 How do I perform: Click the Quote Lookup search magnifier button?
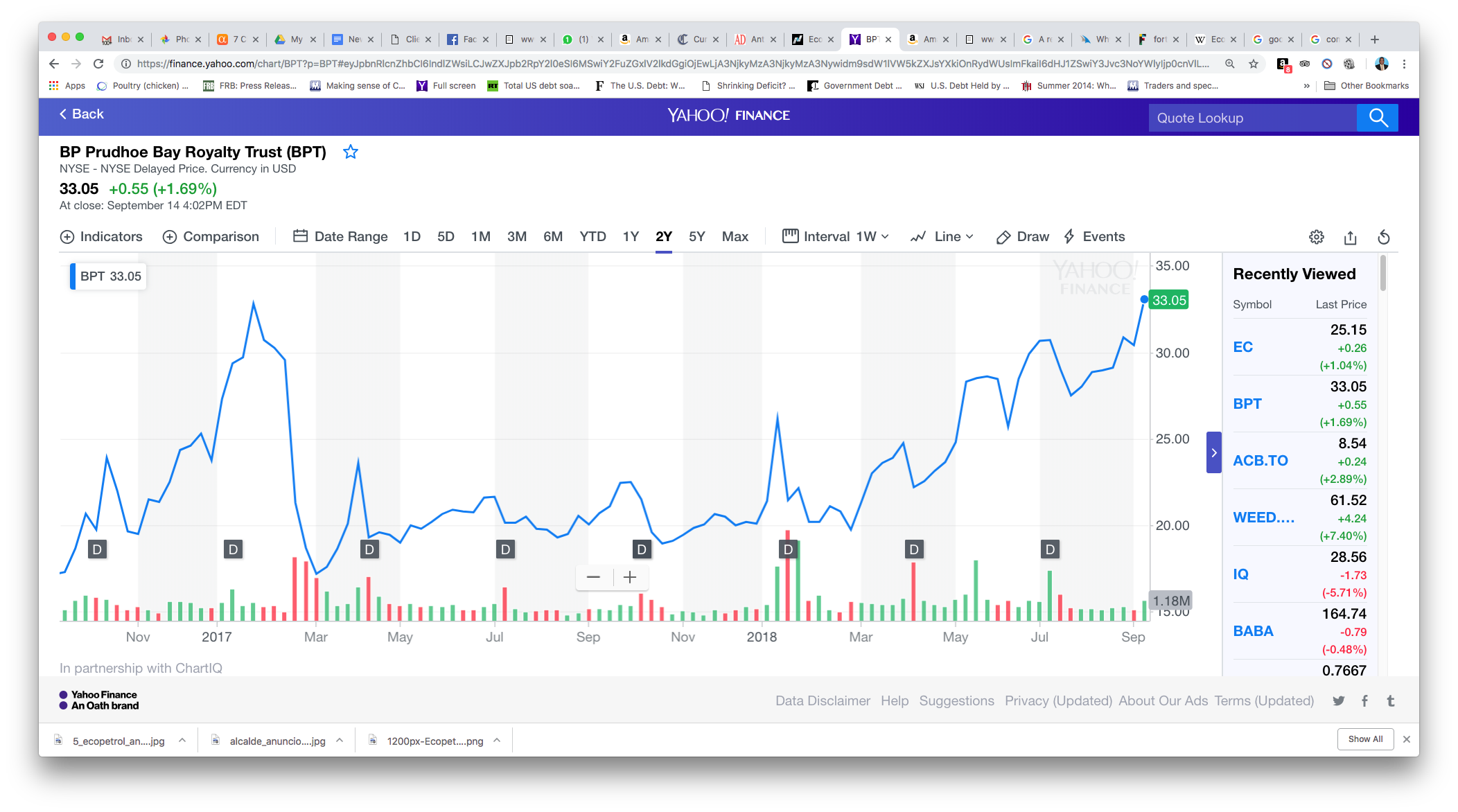coord(1378,118)
